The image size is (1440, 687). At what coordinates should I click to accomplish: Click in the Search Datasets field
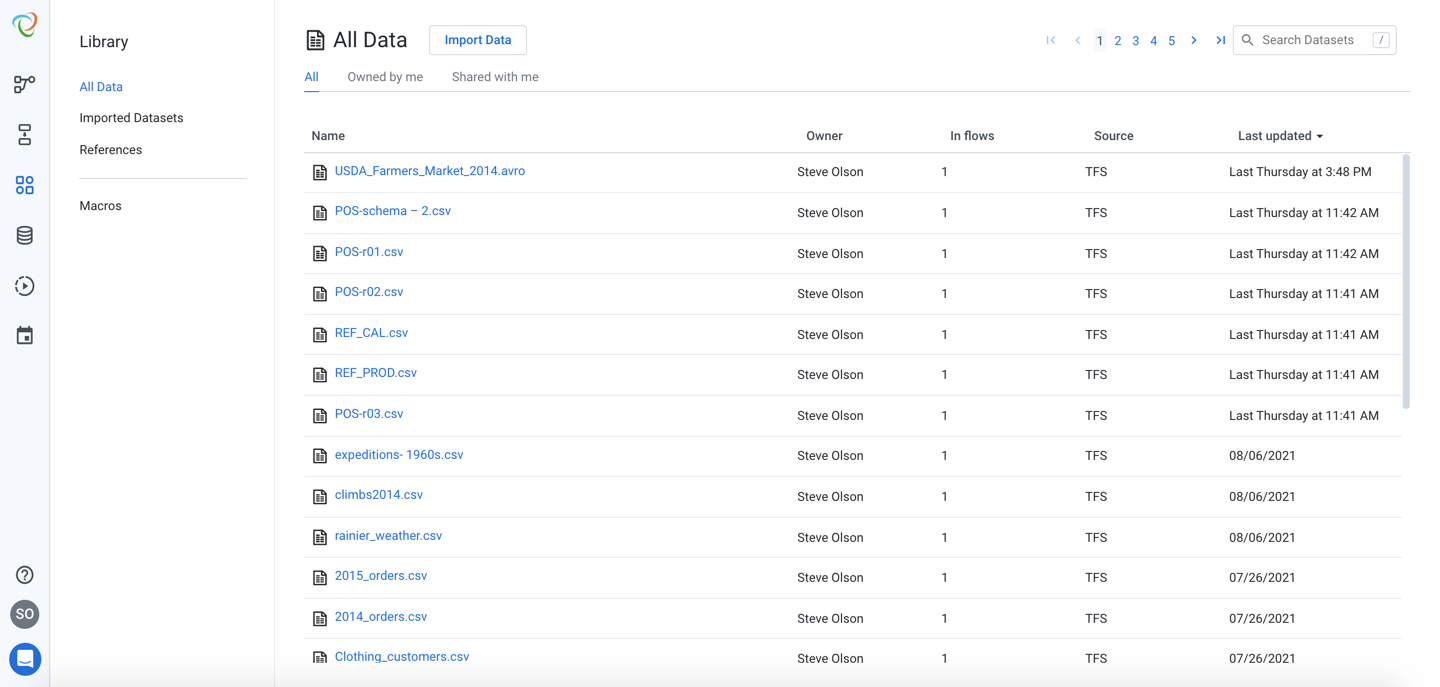[x=1310, y=40]
